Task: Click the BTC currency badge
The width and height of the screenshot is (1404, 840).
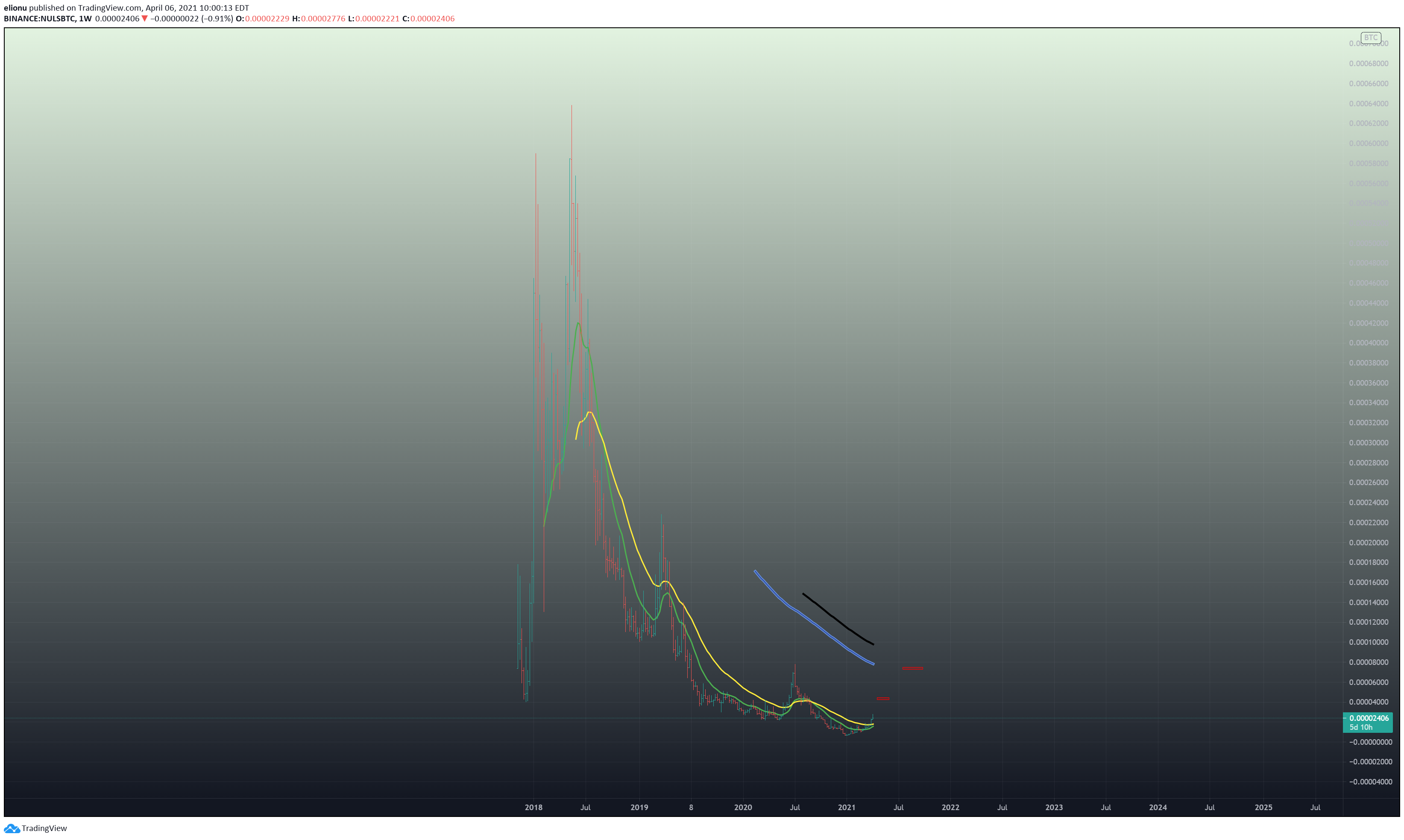Action: [1371, 37]
